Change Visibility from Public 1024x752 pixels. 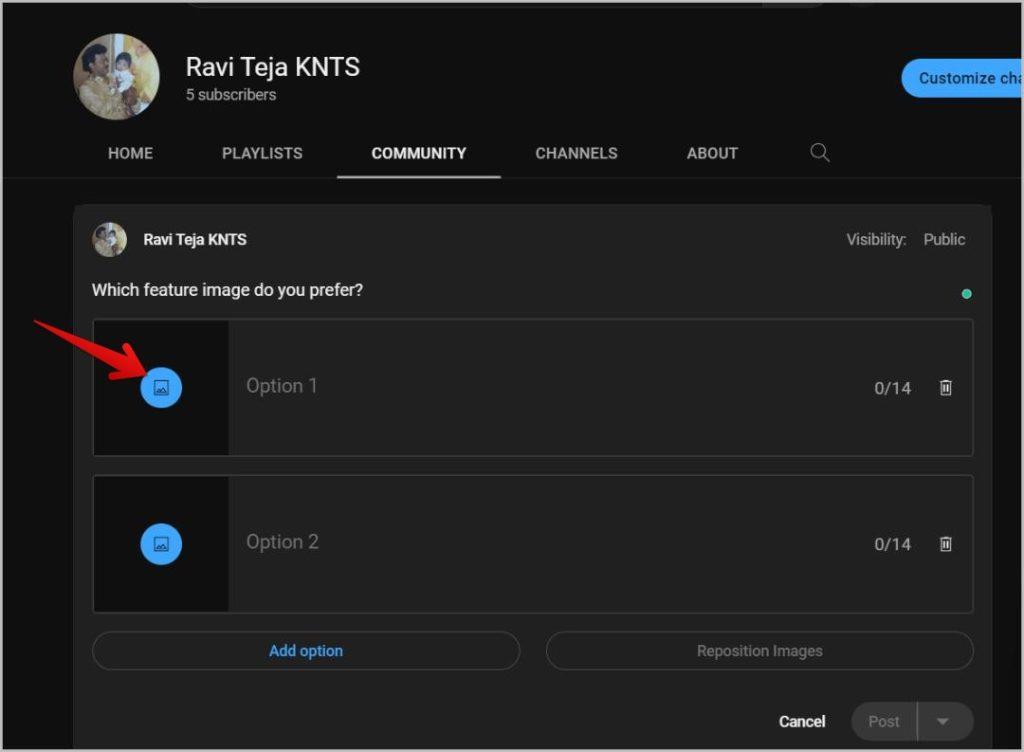[x=944, y=240]
